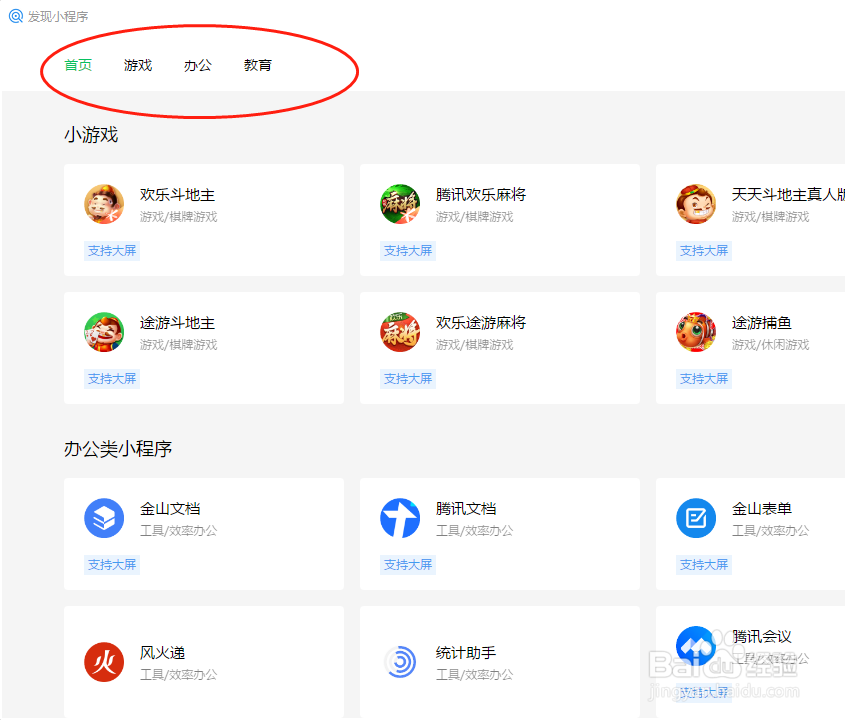Screen dimensions: 845x720
Task: Select the 腾讯欢乐麻将 icon
Action: 400,204
